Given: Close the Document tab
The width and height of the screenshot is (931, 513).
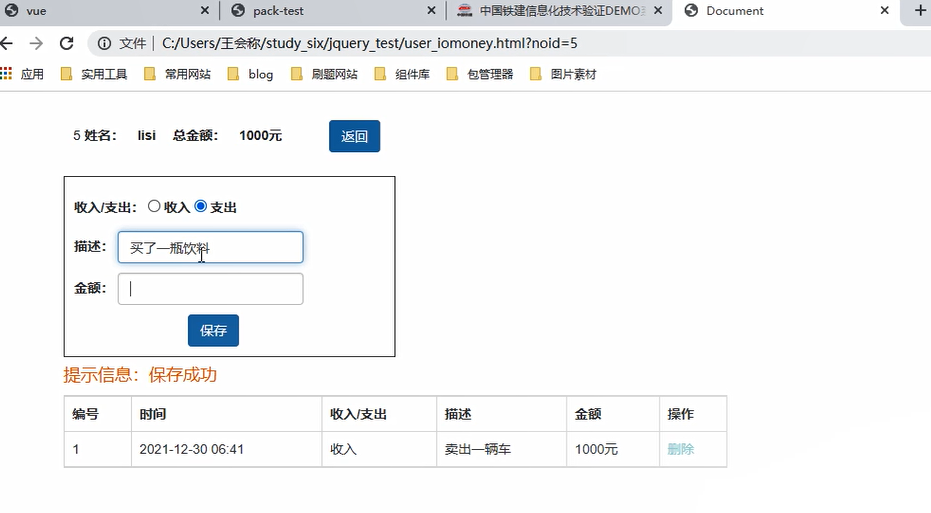Looking at the screenshot, I should coord(885,11).
